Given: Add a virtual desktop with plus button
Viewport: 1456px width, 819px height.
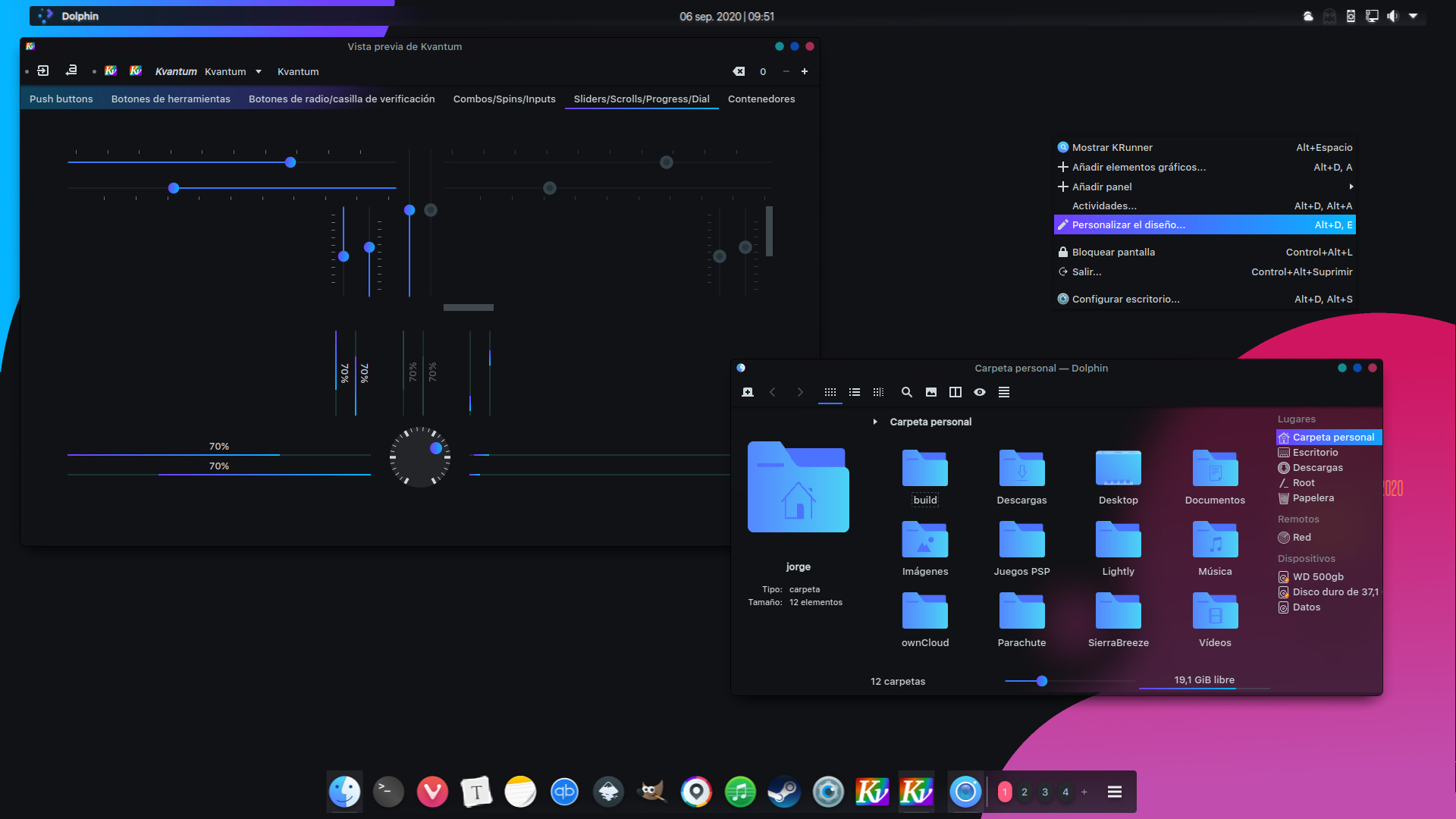Looking at the screenshot, I should [x=1084, y=792].
